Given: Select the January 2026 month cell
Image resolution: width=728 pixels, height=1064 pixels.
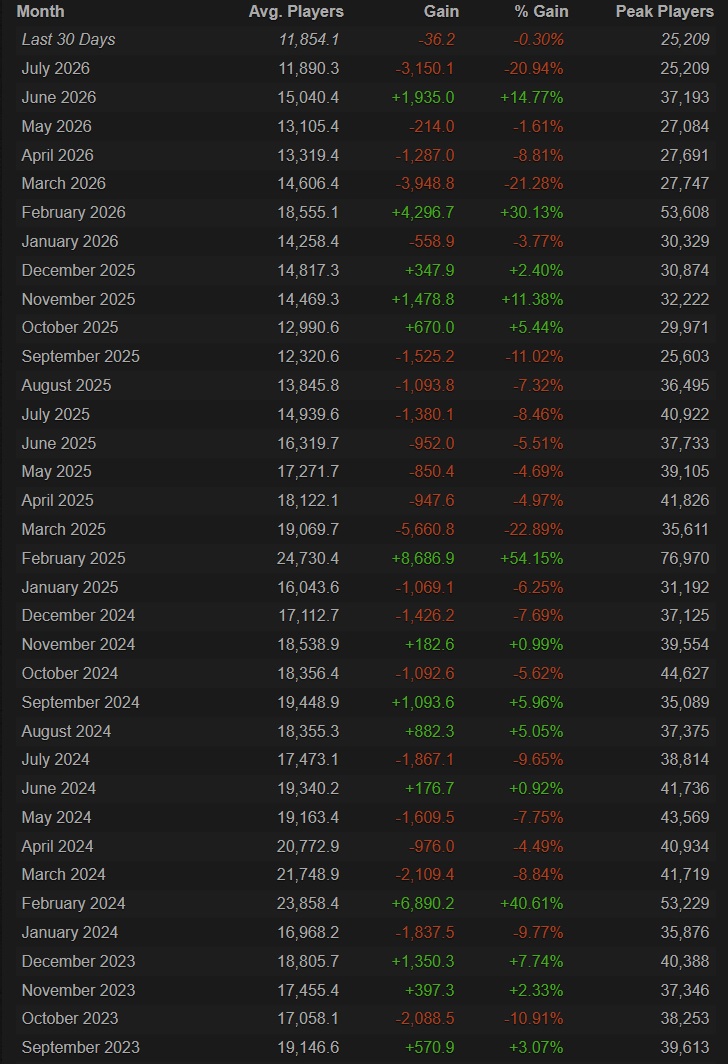Looking at the screenshot, I should pyautogui.click(x=69, y=242).
